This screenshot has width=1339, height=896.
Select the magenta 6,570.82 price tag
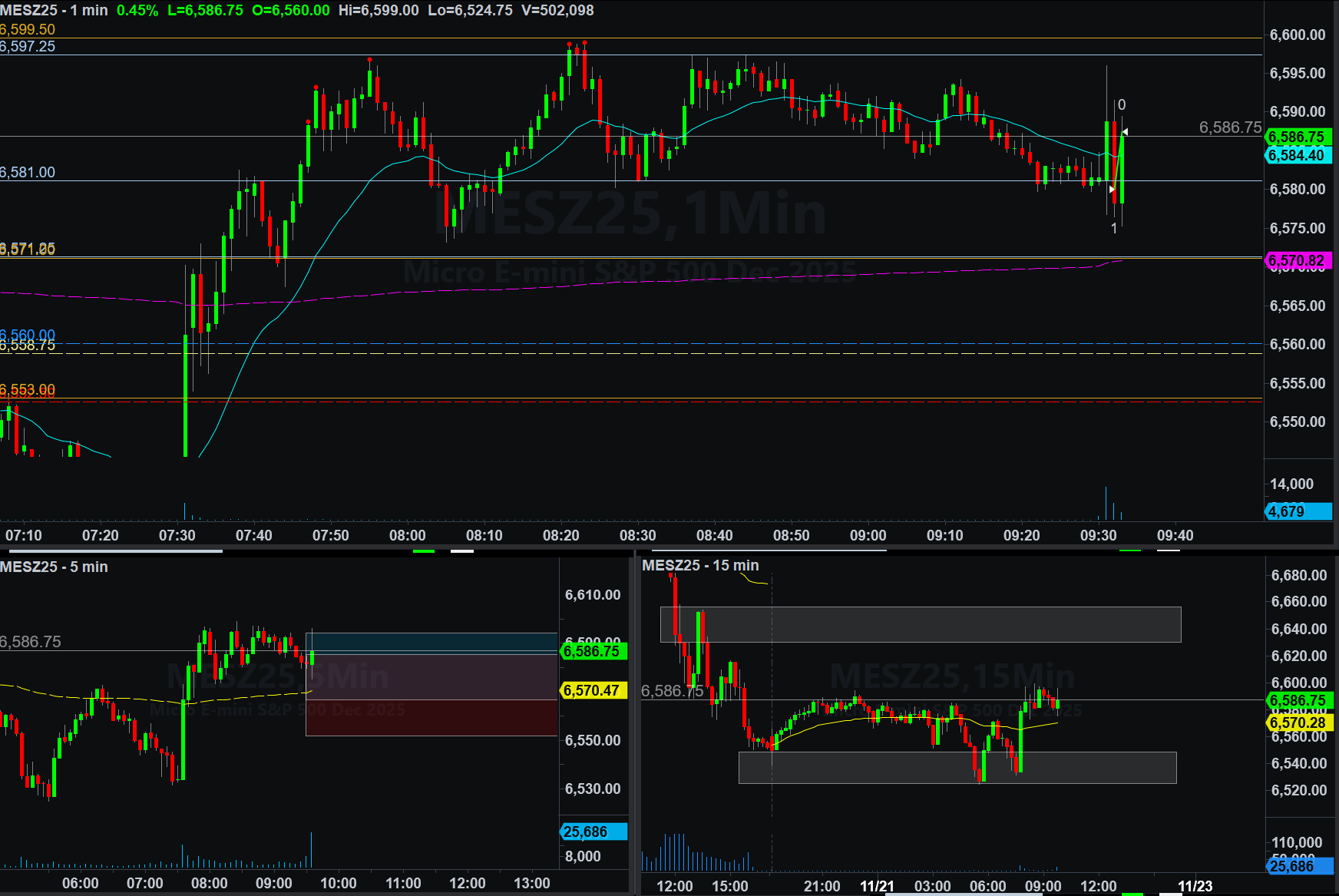(x=1297, y=260)
